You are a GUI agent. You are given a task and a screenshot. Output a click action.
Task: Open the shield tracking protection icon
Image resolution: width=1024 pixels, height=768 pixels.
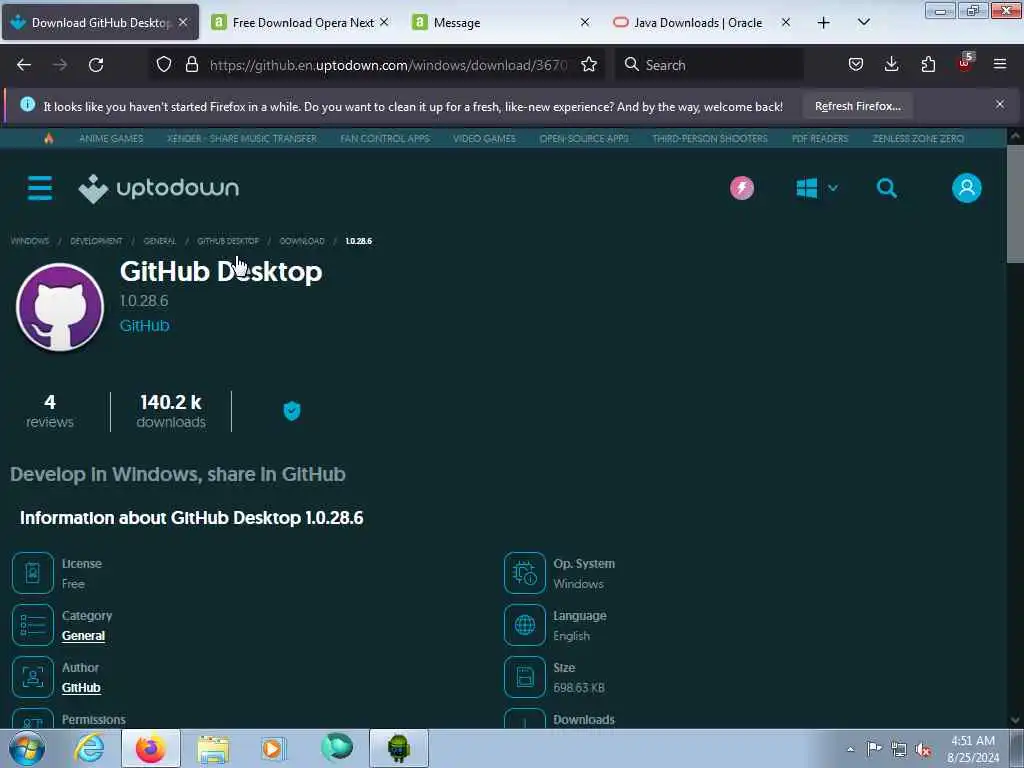click(x=164, y=64)
